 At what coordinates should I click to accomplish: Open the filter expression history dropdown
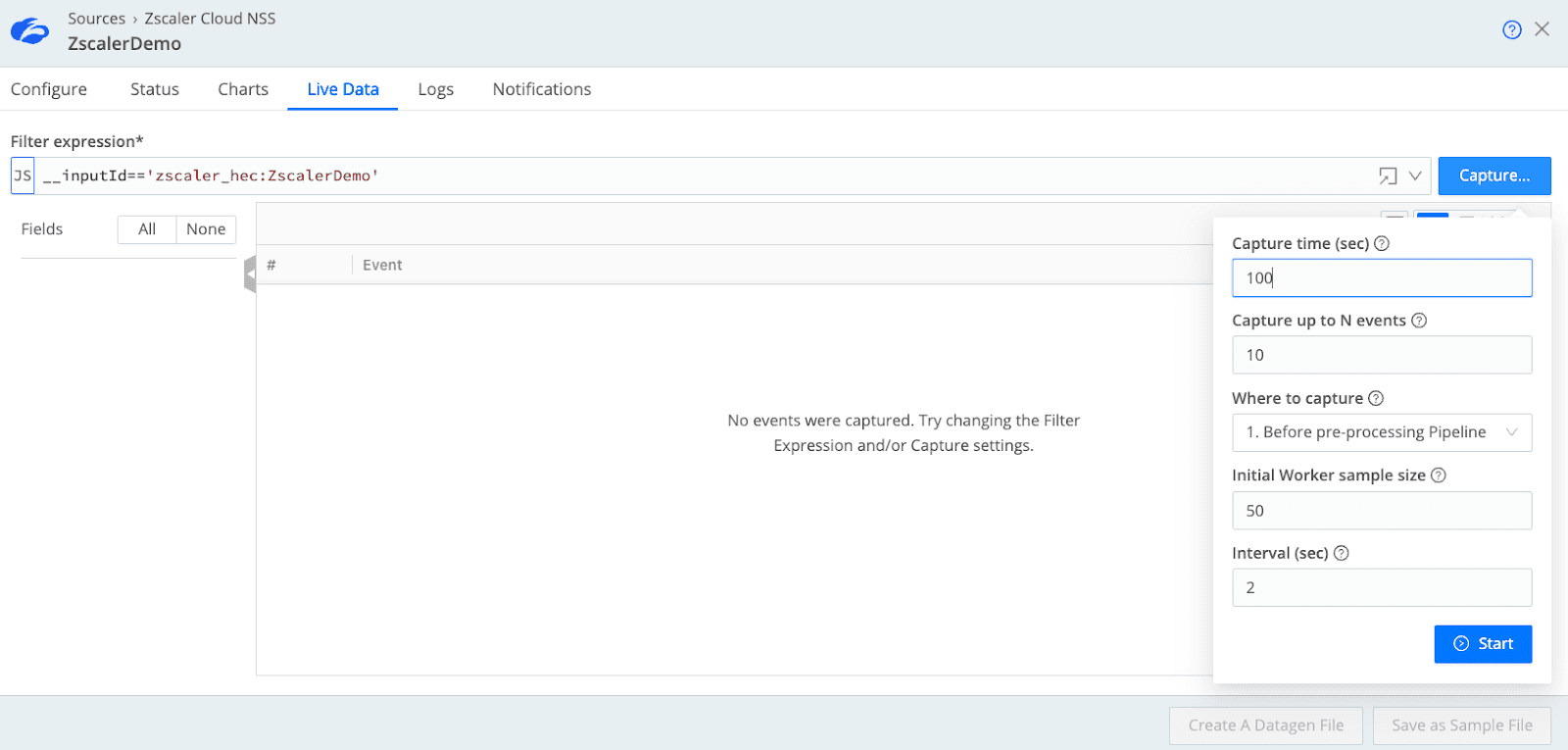(1415, 176)
